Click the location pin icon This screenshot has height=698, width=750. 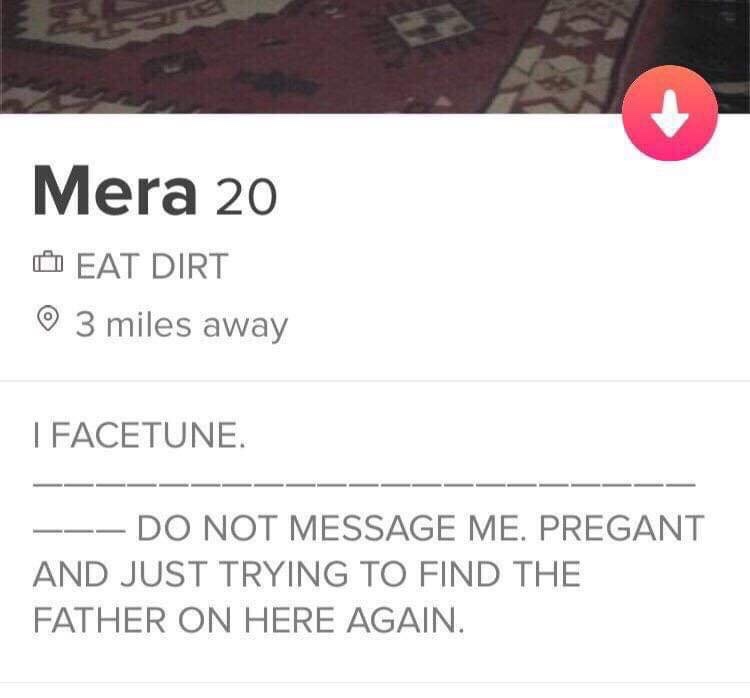click(x=48, y=318)
